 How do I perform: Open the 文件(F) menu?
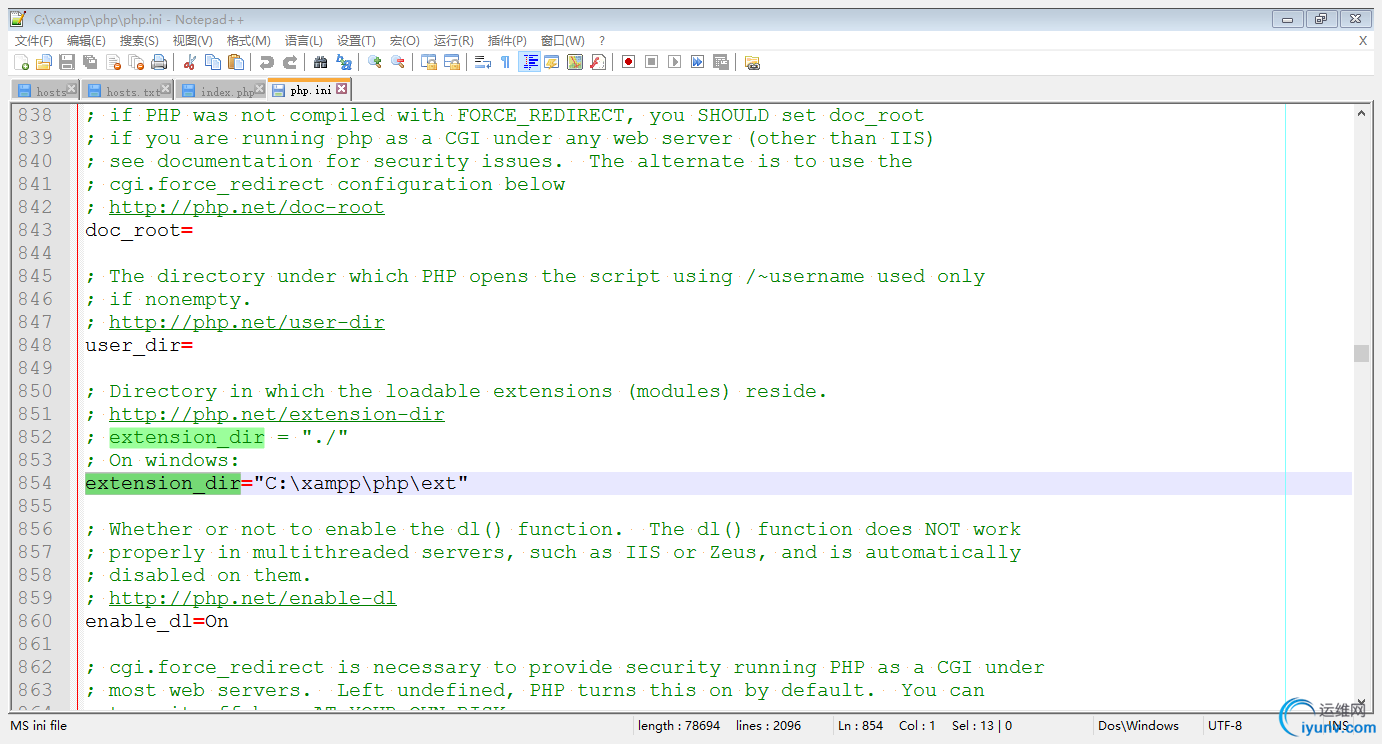(x=33, y=41)
